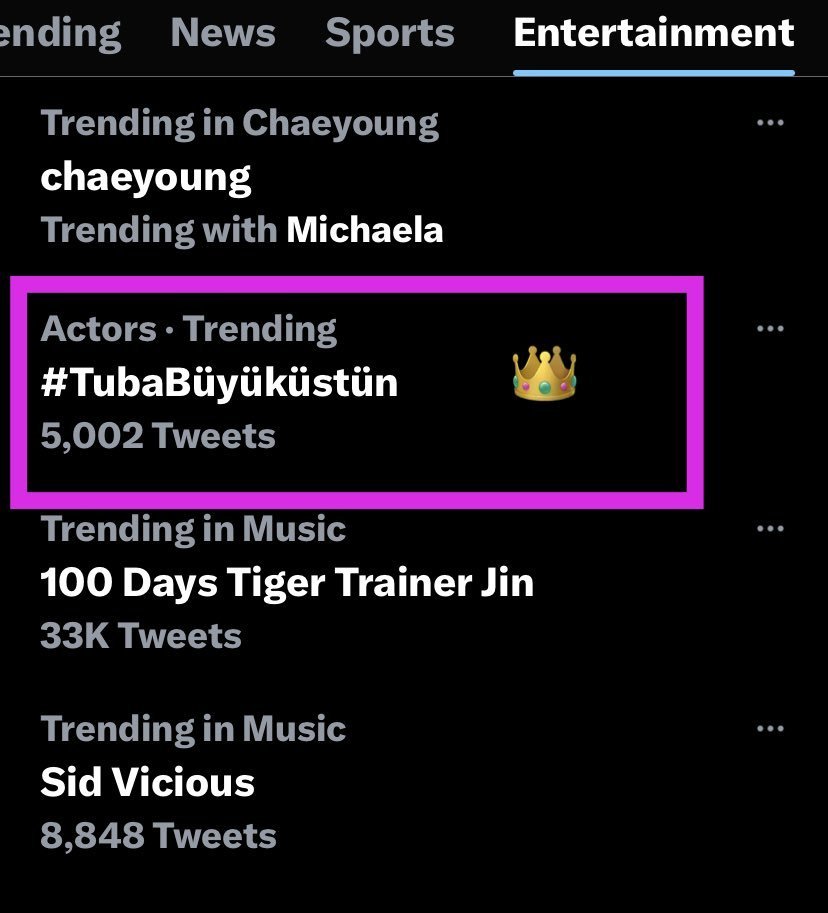Click the crown emoji next to #TubaBüyüküstün
This screenshot has height=913, width=828.
pyautogui.click(x=544, y=376)
